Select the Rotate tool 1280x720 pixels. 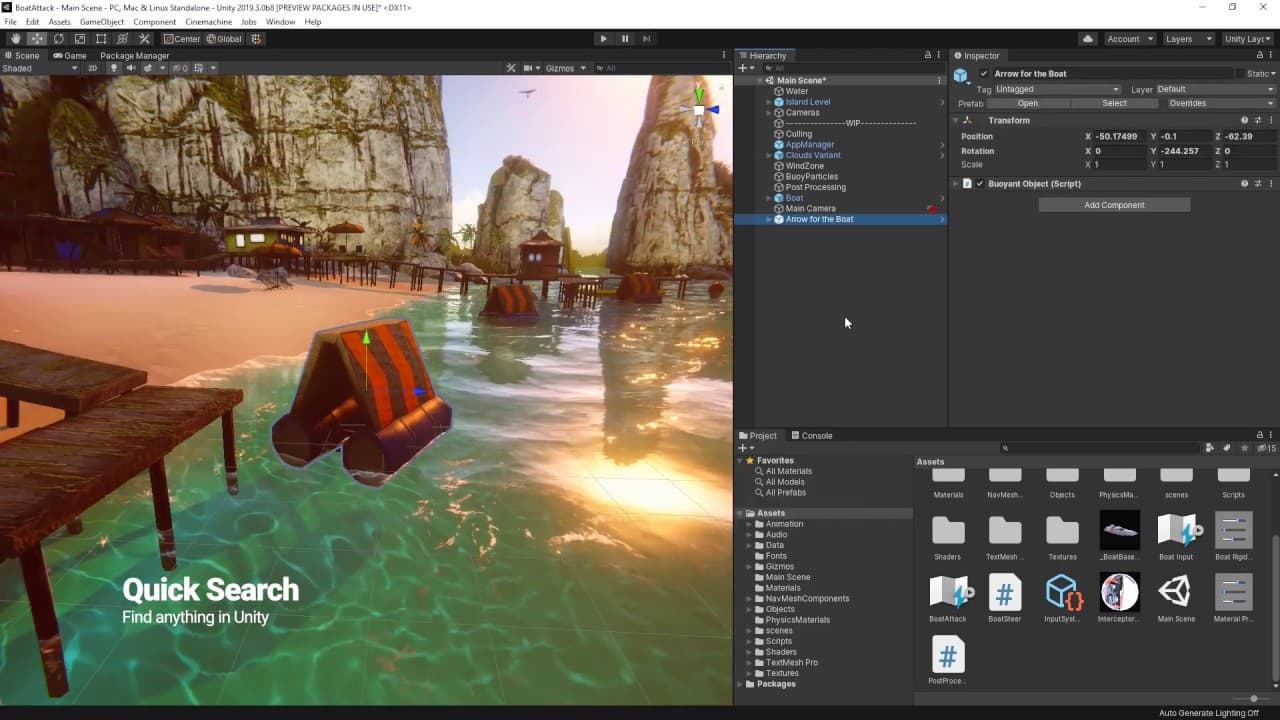coord(58,39)
